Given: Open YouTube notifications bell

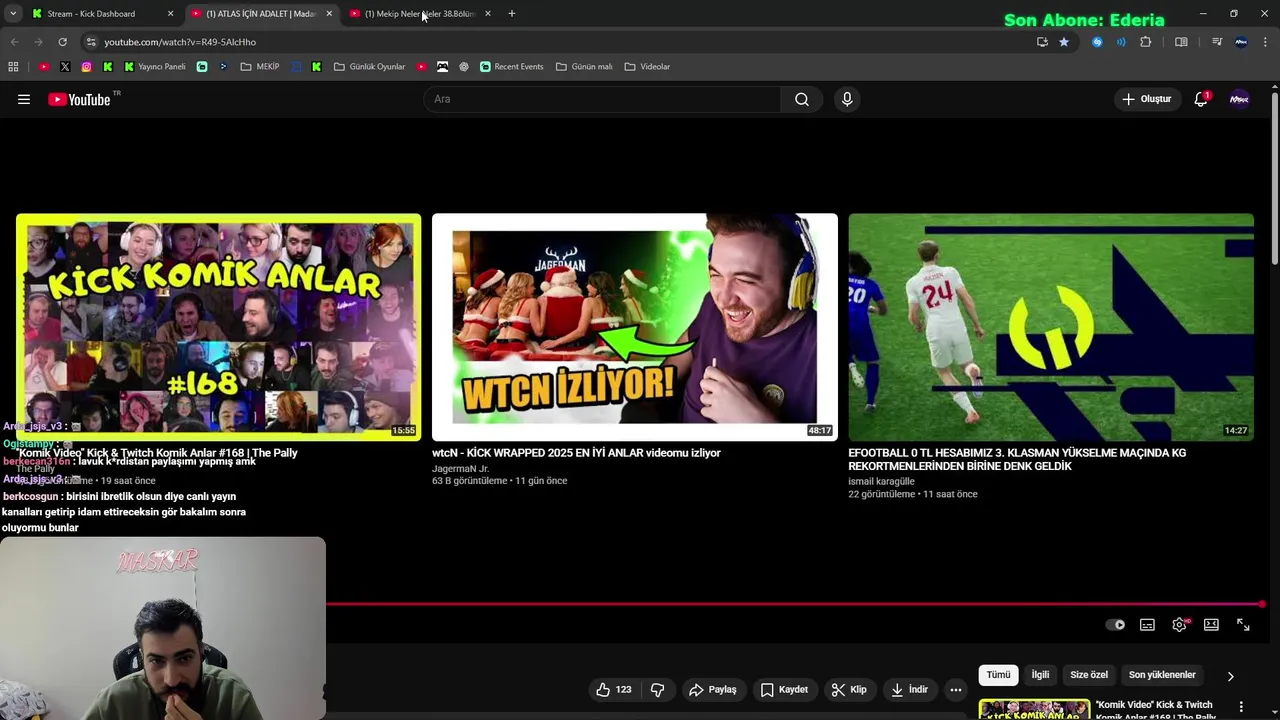Looking at the screenshot, I should tap(1201, 99).
